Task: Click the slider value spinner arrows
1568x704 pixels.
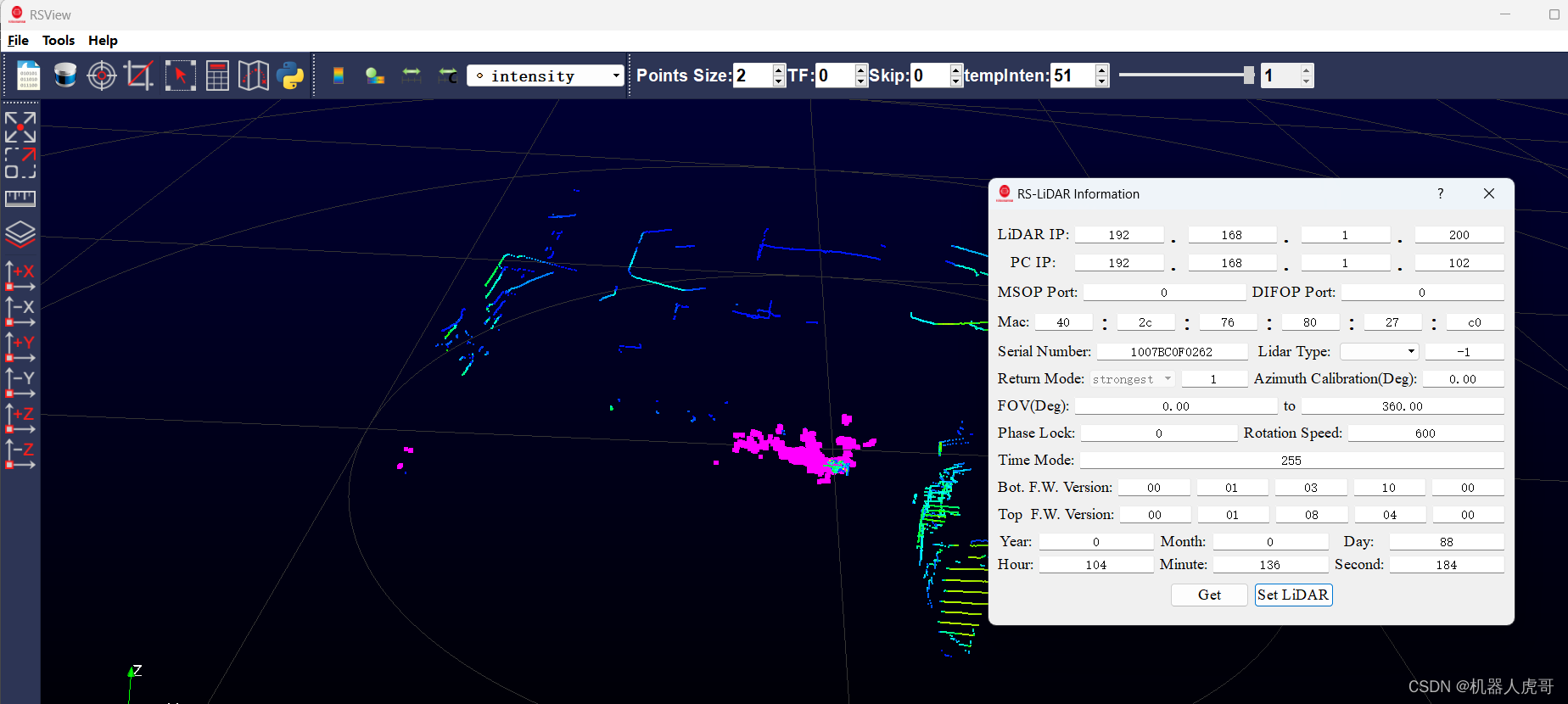Action: (1307, 75)
